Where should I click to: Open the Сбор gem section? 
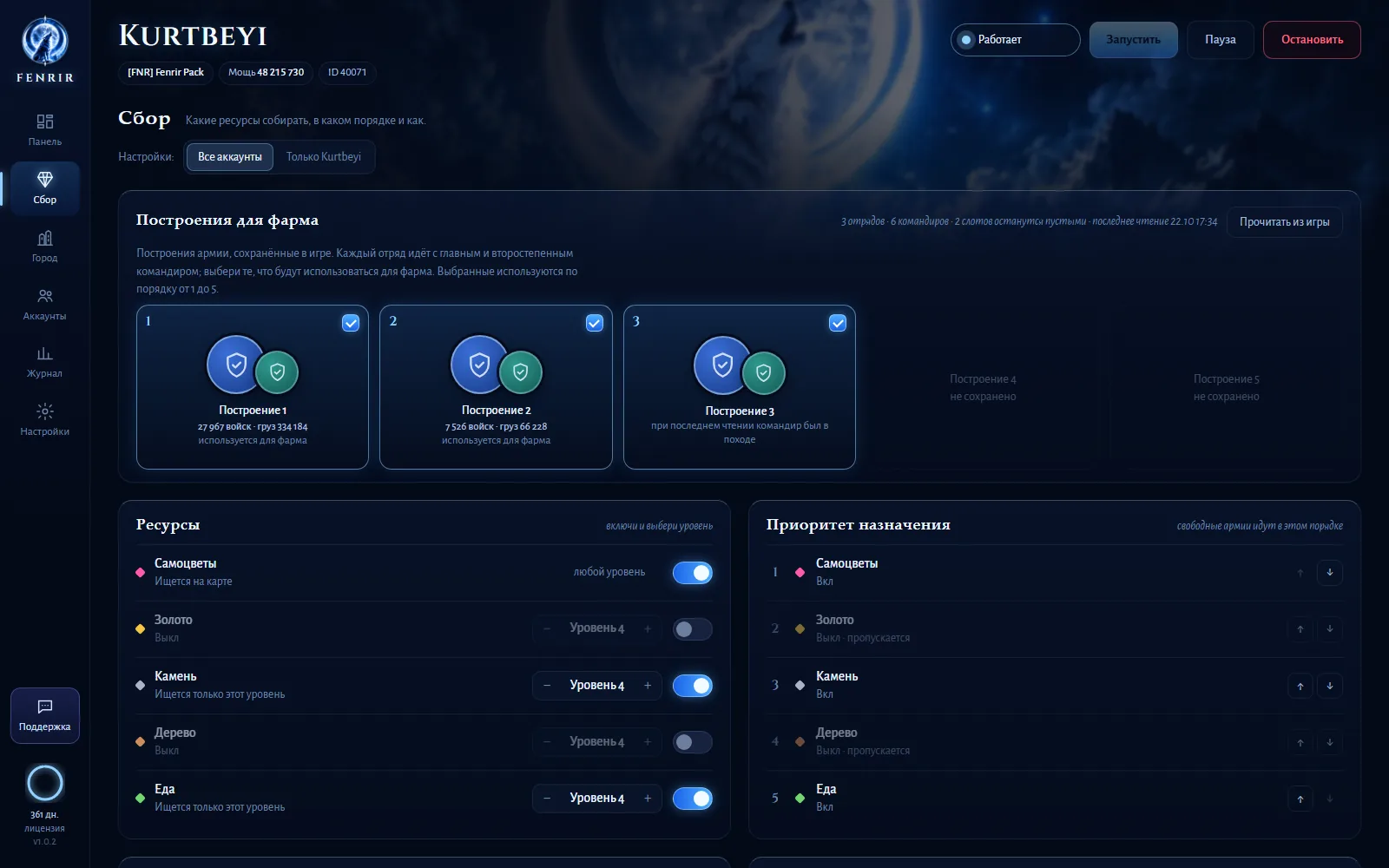coord(45,187)
